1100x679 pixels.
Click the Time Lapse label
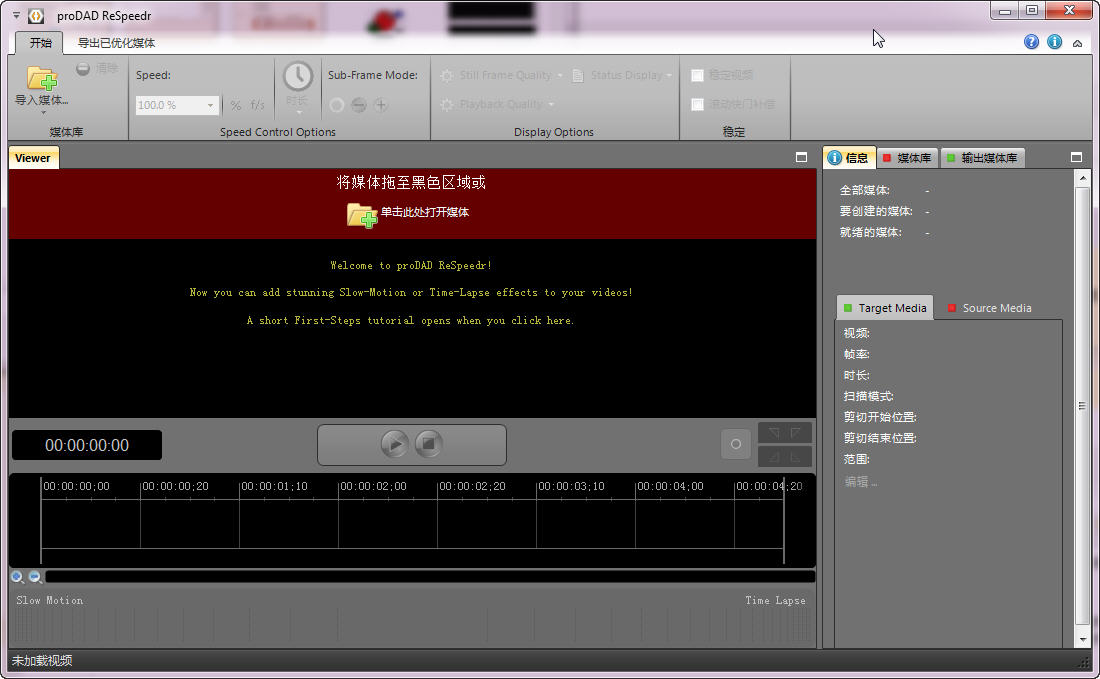pos(775,600)
